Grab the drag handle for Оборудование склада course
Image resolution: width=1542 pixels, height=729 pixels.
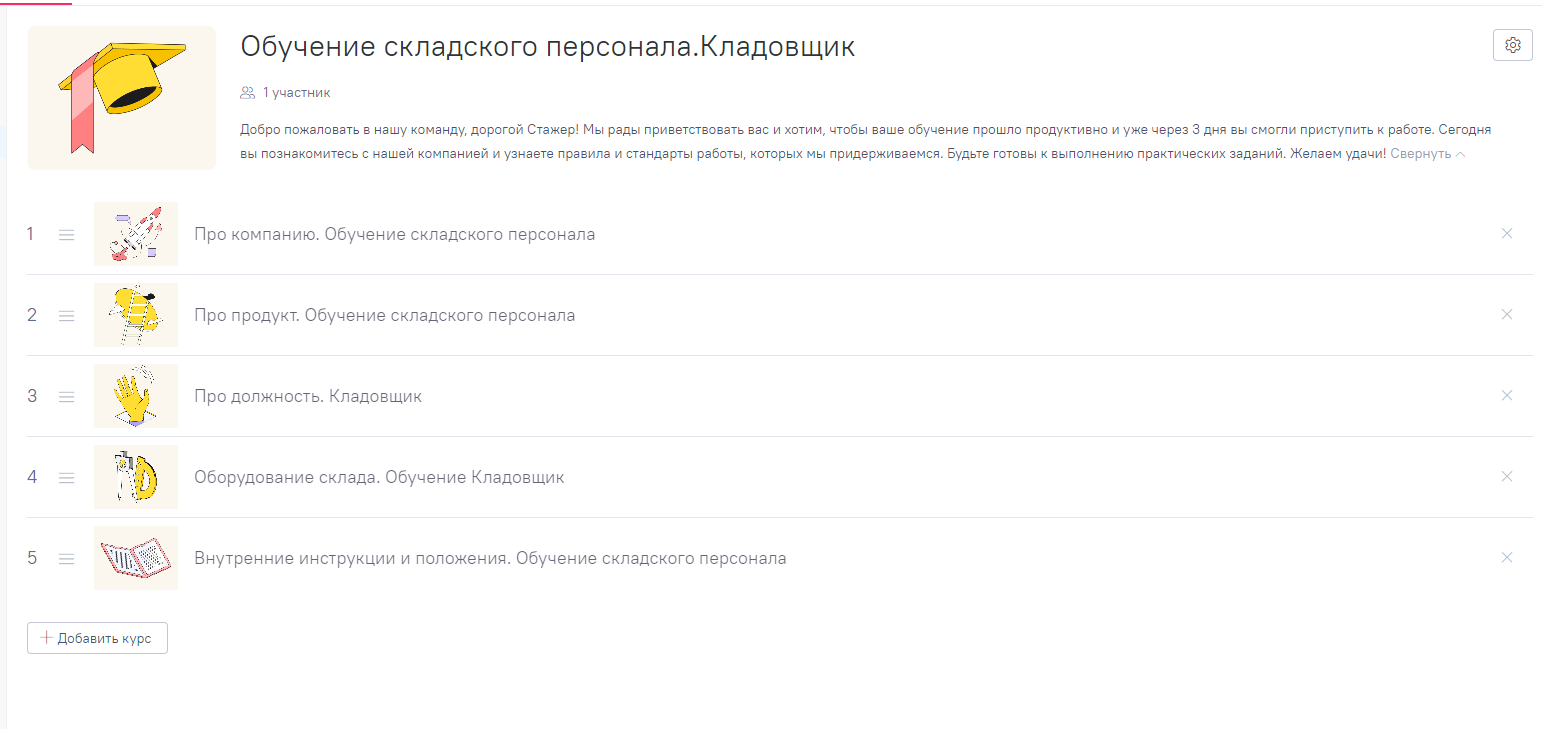67,478
